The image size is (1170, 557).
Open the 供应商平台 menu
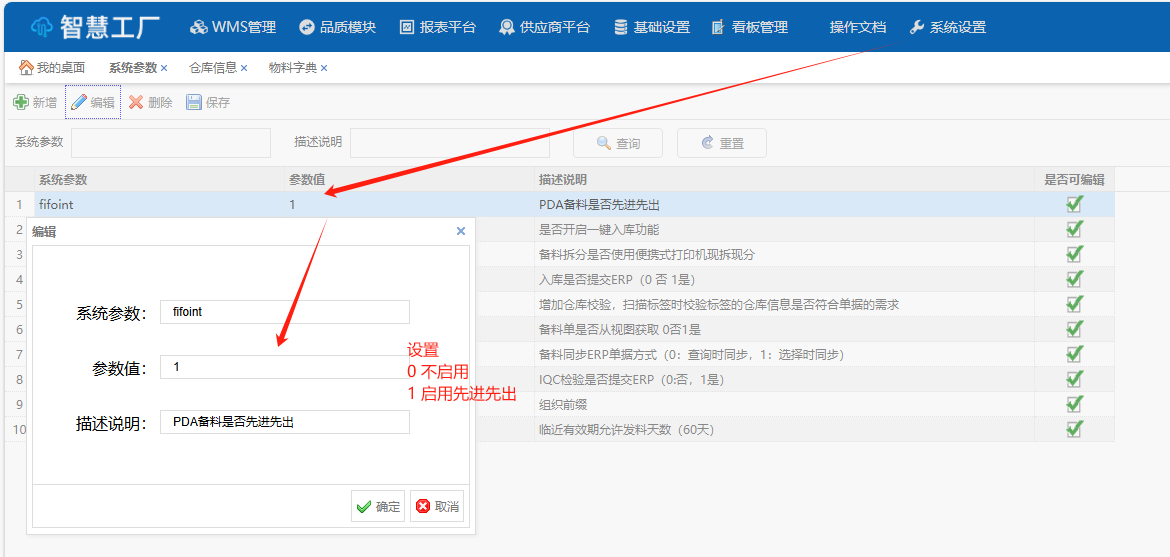point(545,27)
